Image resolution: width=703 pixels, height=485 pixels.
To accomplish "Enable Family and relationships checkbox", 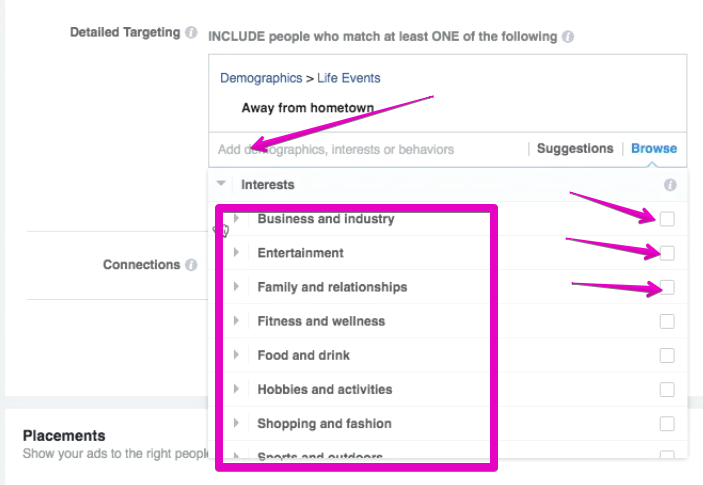I will [x=667, y=287].
